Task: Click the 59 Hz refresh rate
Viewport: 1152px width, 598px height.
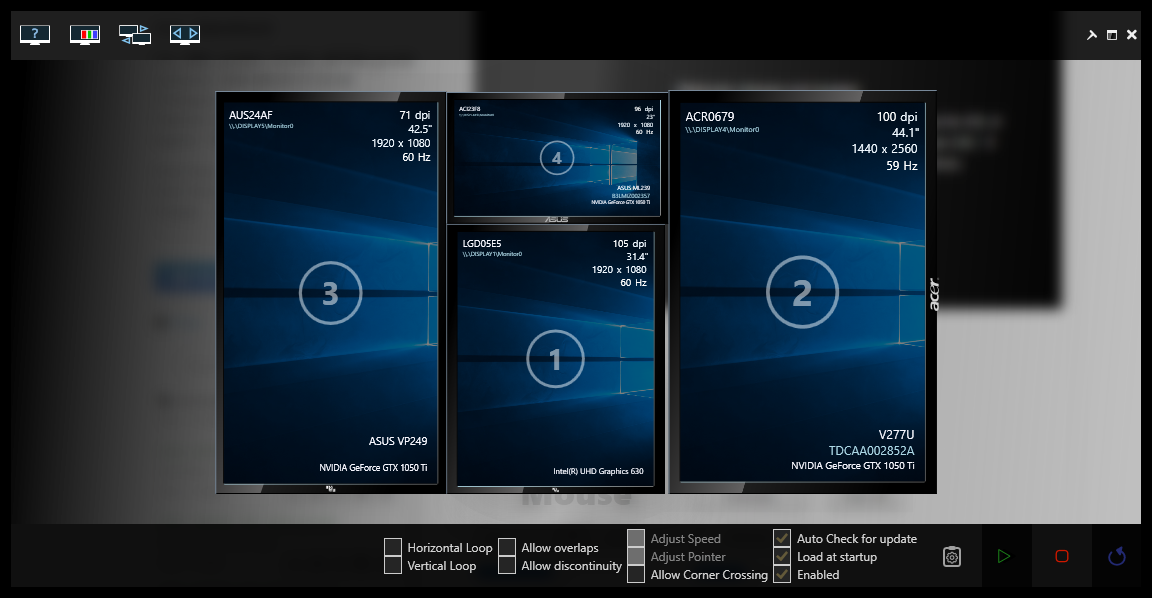Action: 901,166
